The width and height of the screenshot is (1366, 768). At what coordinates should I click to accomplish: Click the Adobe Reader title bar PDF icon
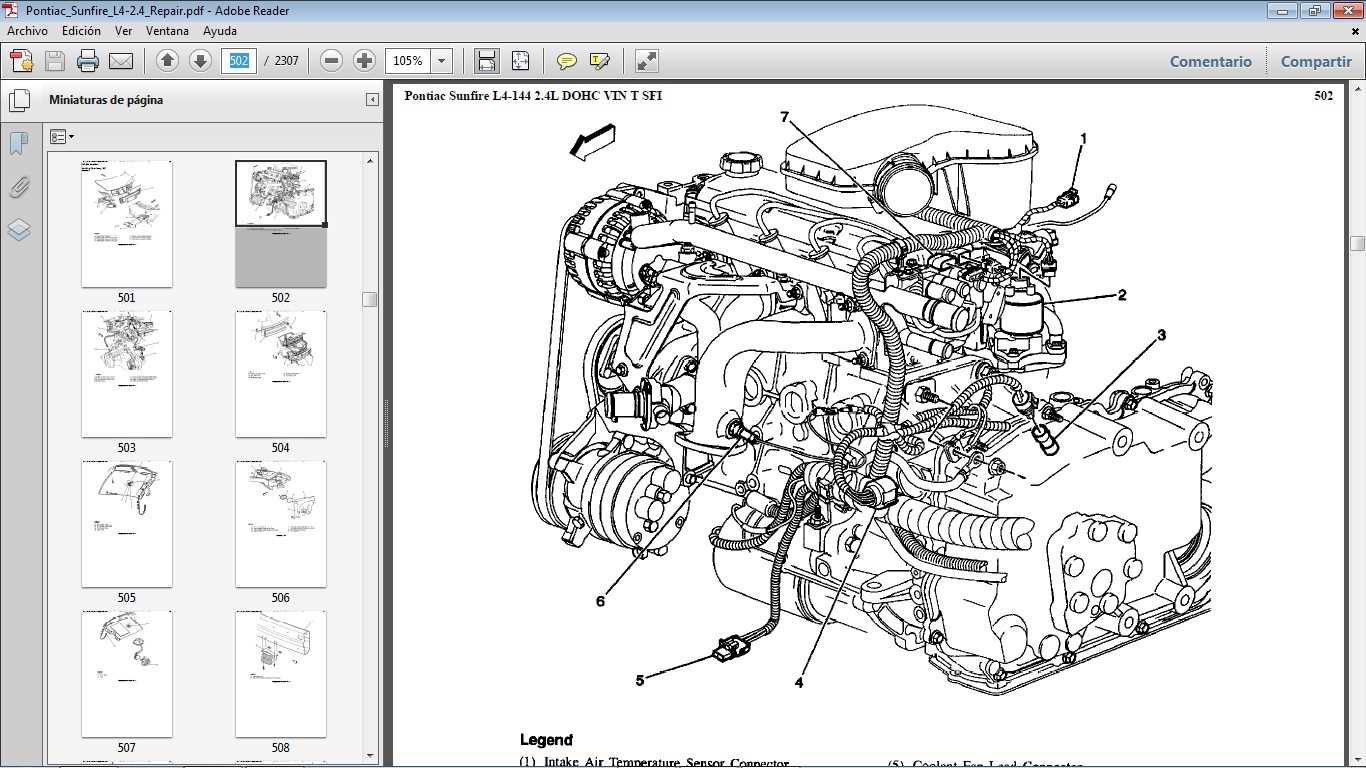12,11
